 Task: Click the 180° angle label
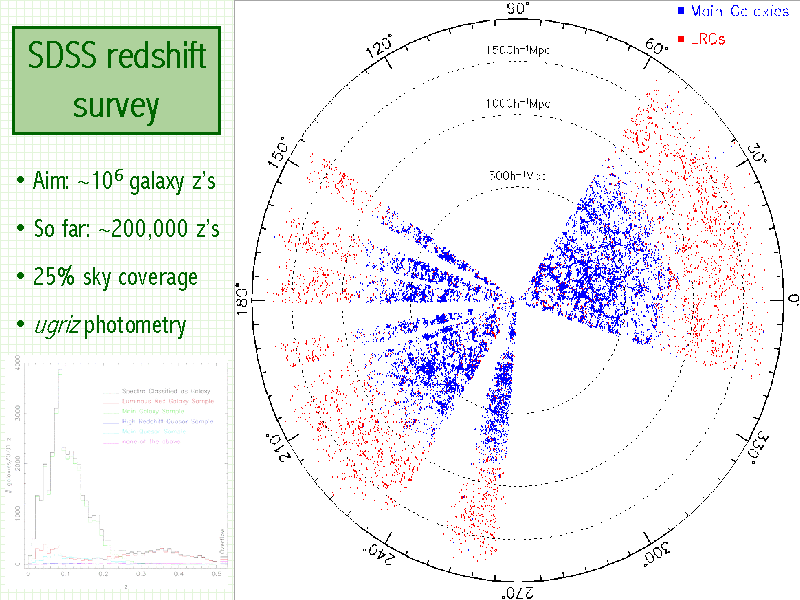point(242,299)
